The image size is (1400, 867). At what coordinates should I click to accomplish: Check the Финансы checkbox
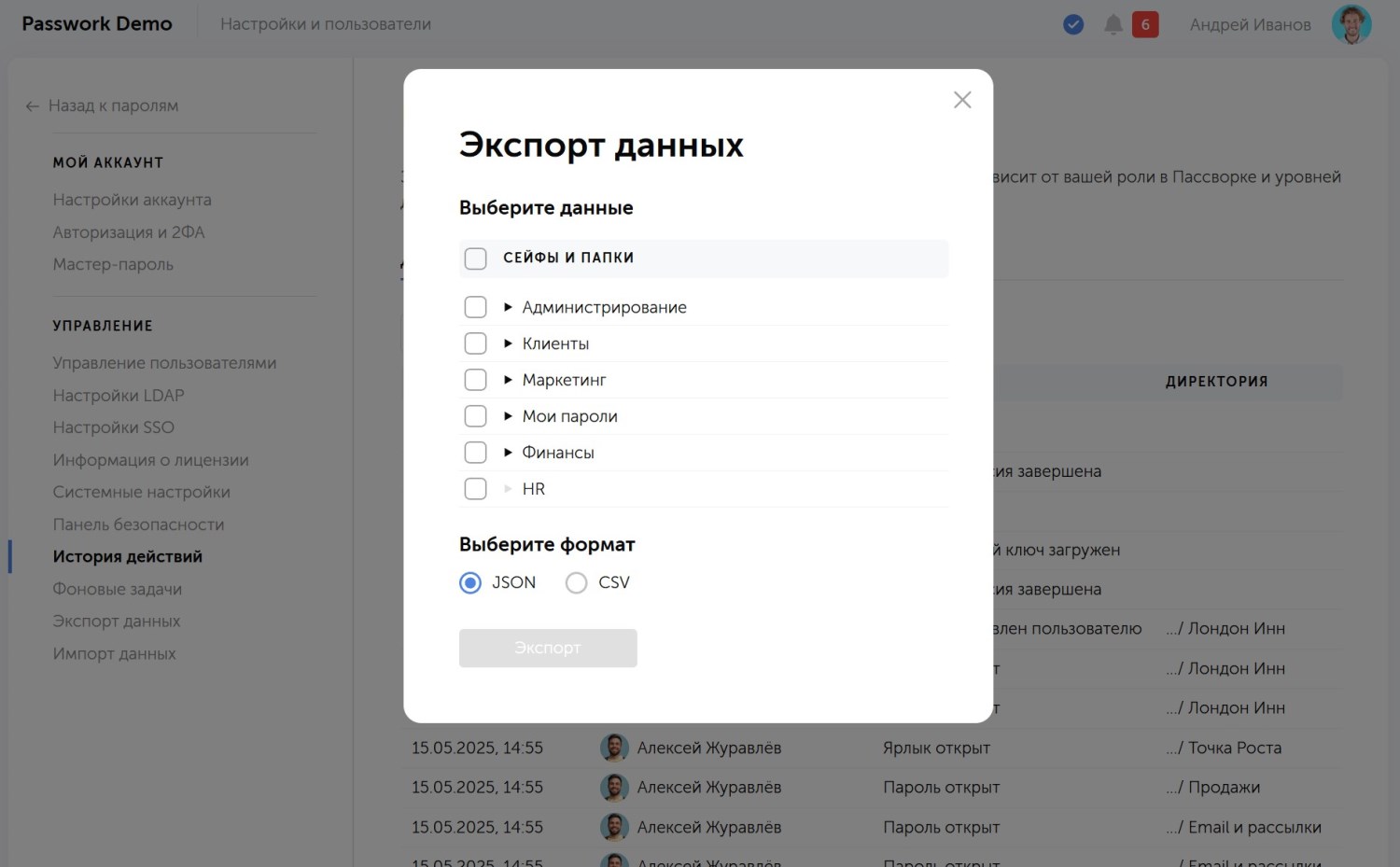click(475, 453)
